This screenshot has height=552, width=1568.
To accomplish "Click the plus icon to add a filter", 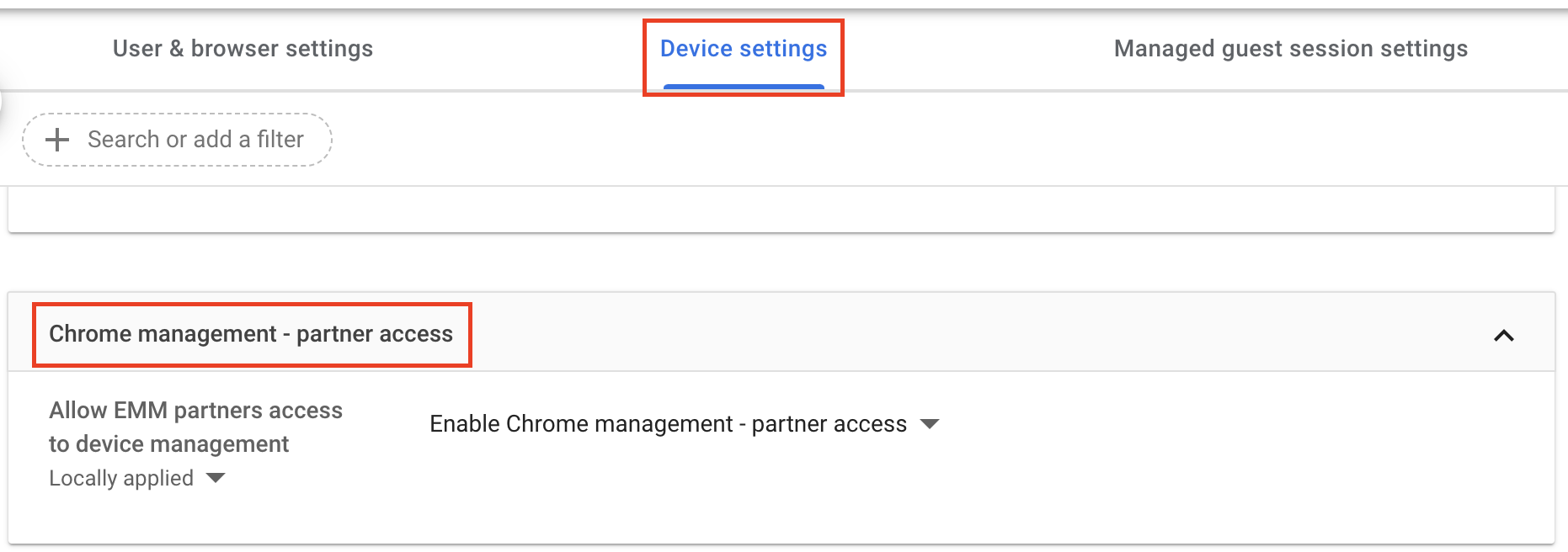I will pyautogui.click(x=56, y=139).
